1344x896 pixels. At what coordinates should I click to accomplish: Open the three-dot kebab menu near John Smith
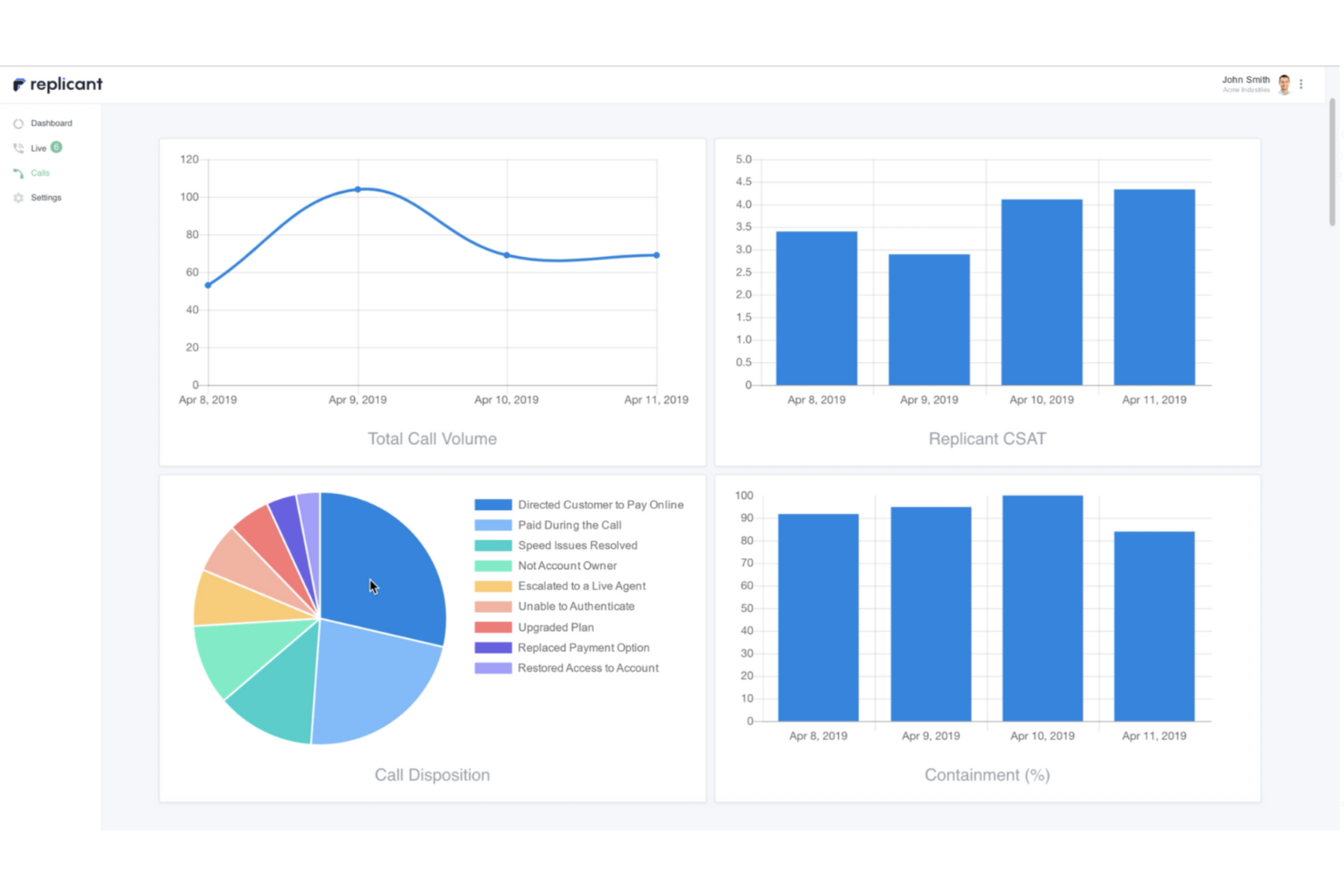[x=1301, y=84]
